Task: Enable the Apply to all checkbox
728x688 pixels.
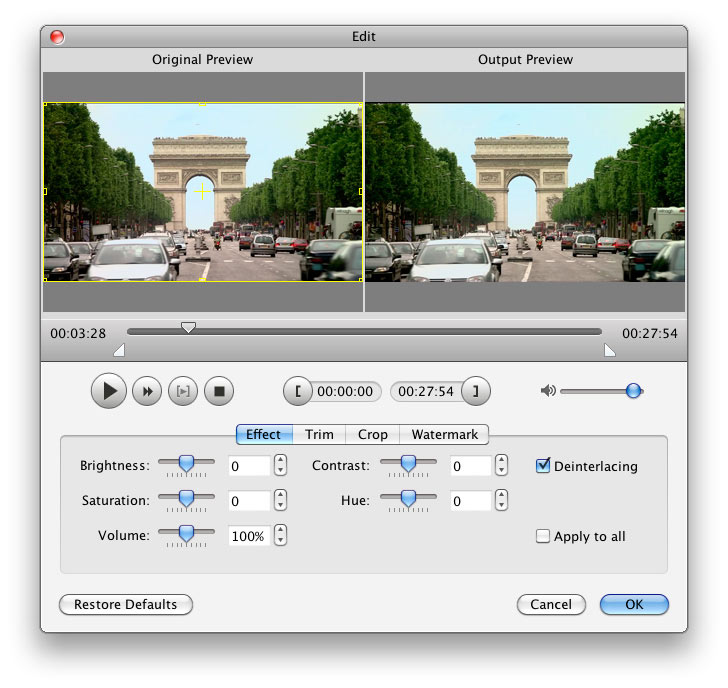Action: [x=542, y=536]
